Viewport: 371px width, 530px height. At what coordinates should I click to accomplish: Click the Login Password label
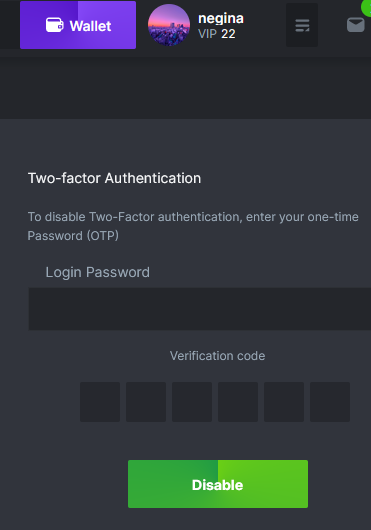coord(98,272)
